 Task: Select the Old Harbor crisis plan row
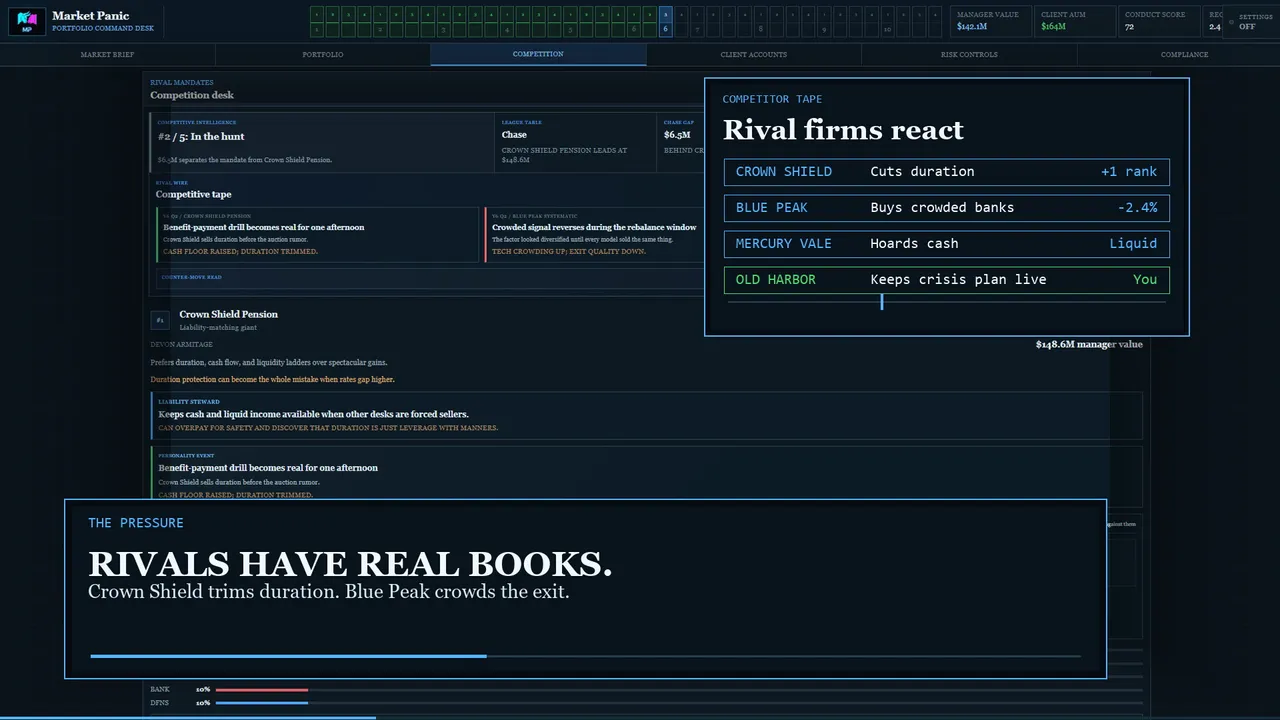pos(946,280)
